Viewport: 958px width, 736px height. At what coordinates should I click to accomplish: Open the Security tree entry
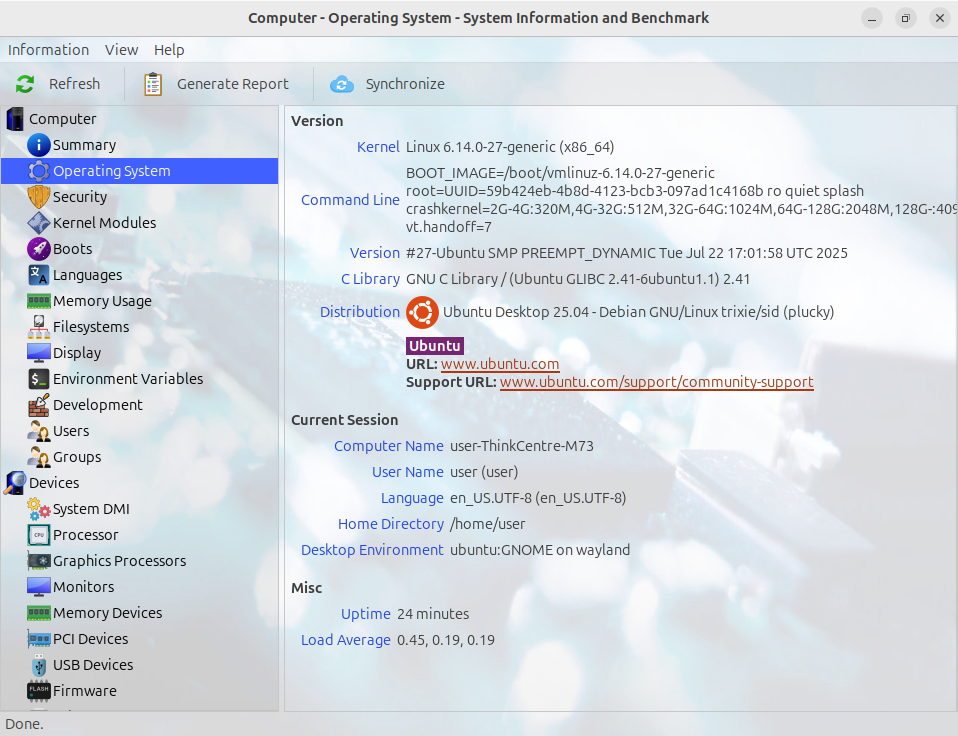pyautogui.click(x=79, y=197)
